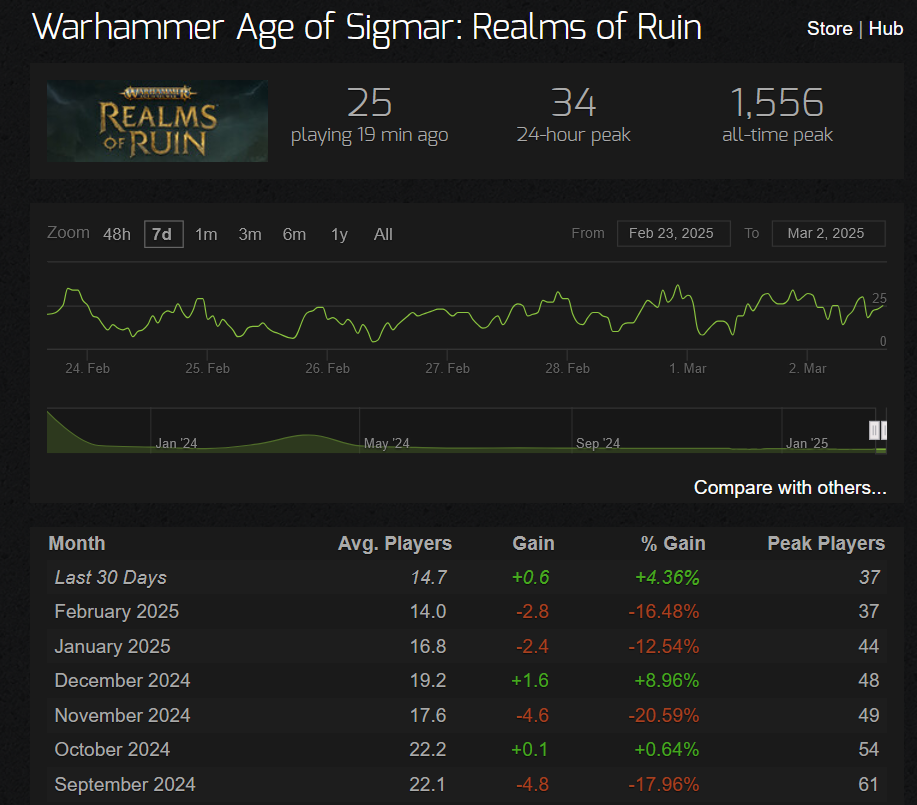Select the 7d zoom range
This screenshot has width=917, height=805.
coord(163,234)
